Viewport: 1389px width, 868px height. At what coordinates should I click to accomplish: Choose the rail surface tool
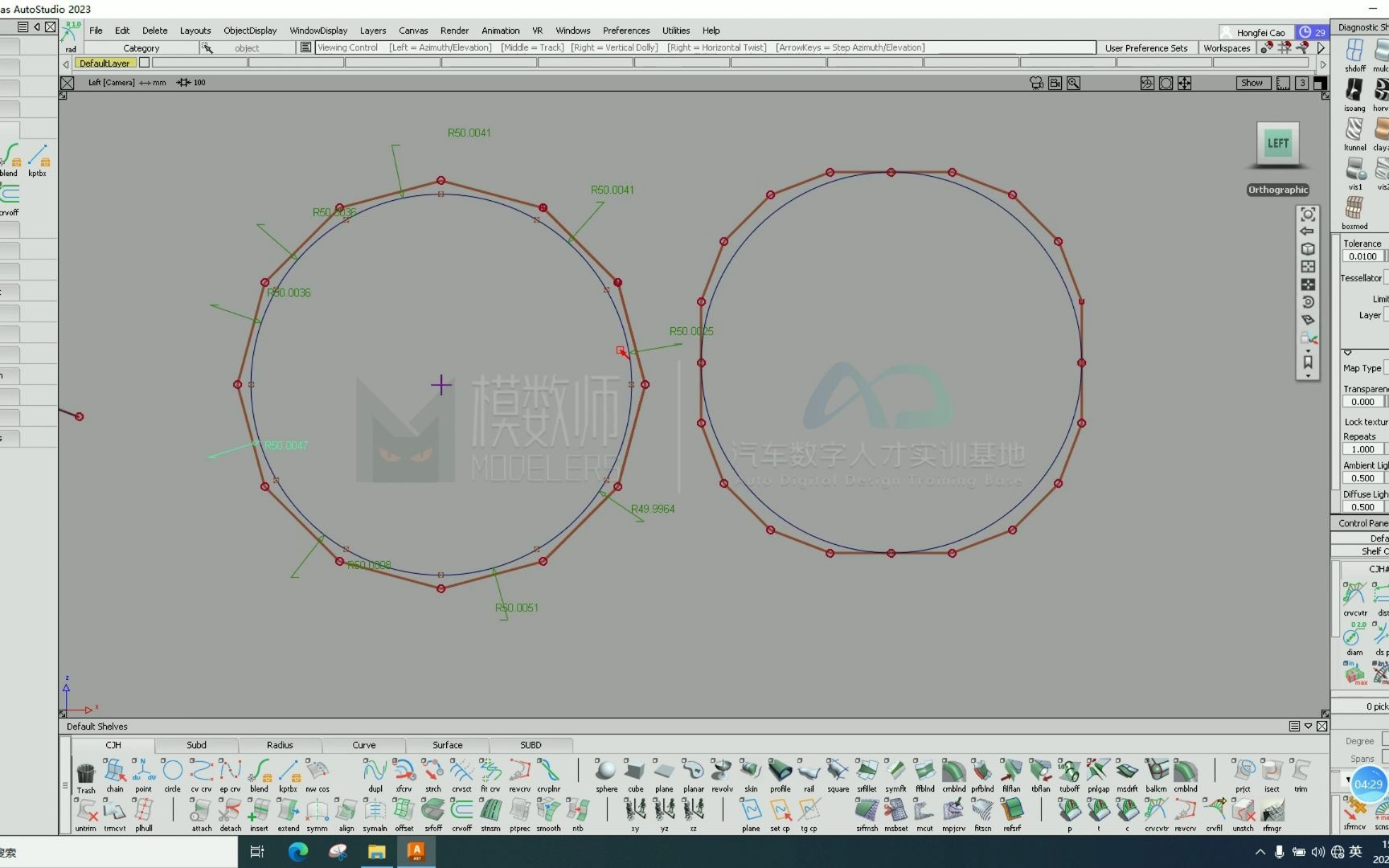(809, 776)
